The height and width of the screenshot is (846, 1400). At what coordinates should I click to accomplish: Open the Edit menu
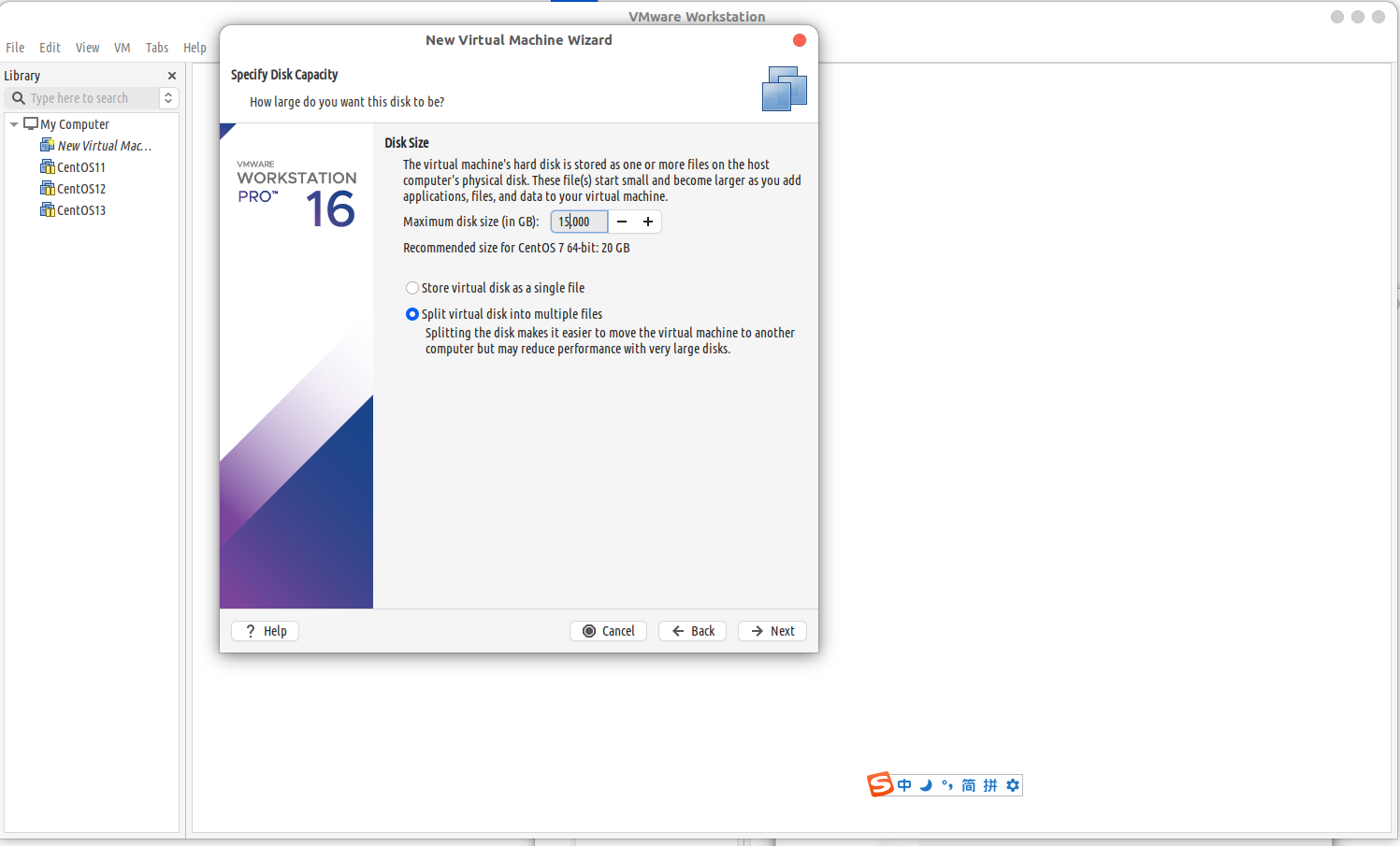(50, 48)
